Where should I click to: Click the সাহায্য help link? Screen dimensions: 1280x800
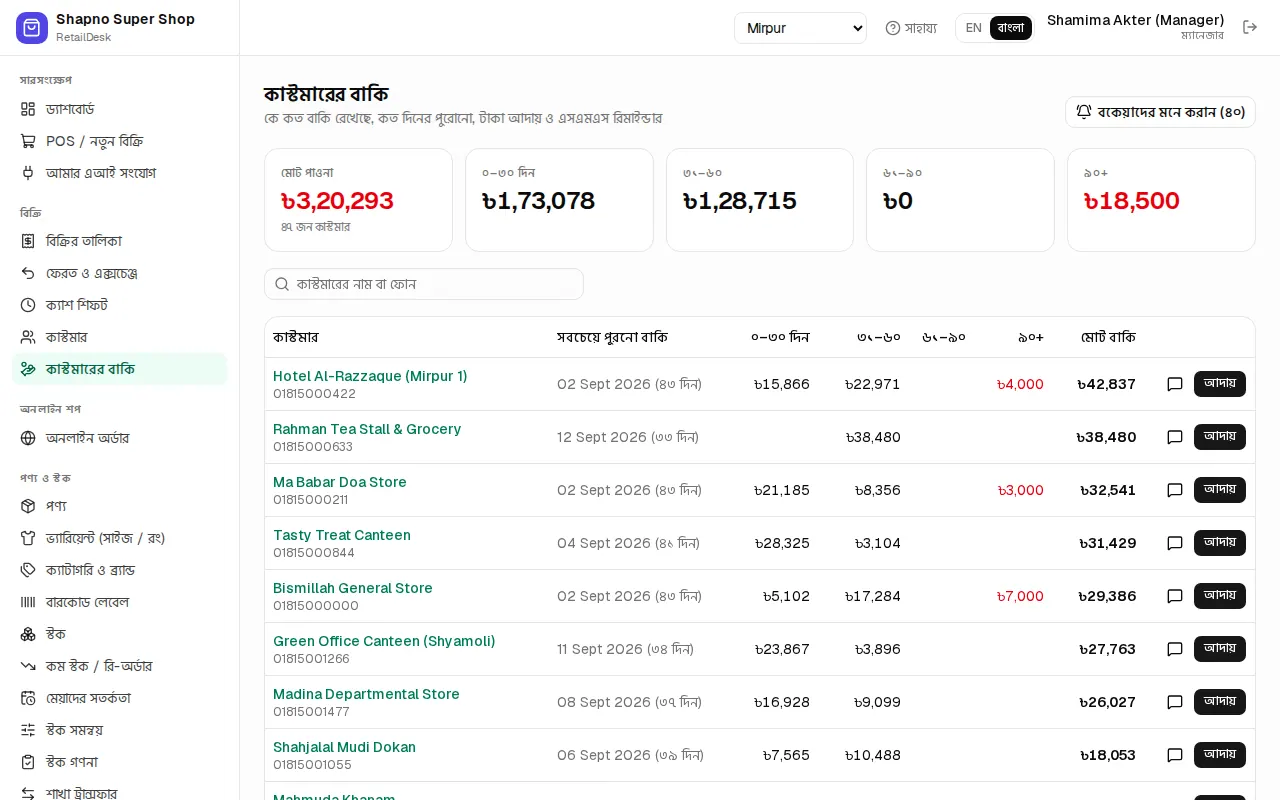[911, 28]
